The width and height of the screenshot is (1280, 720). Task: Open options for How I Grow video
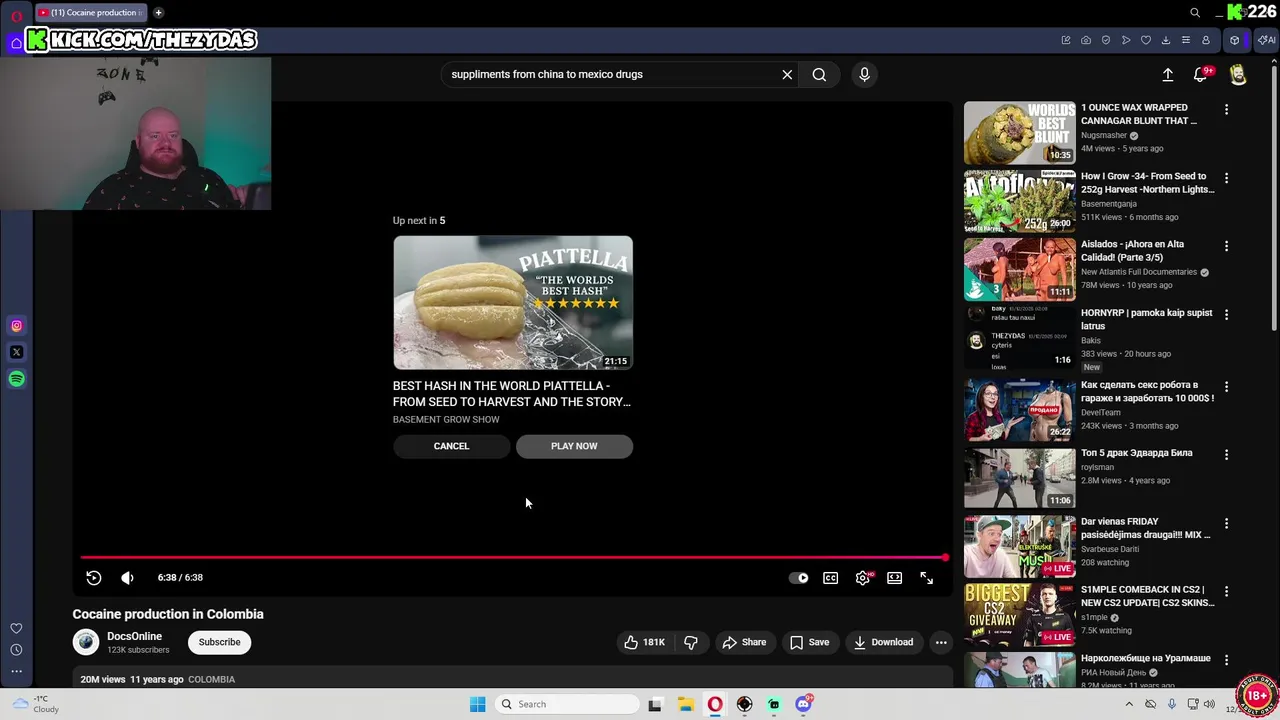[x=1226, y=178]
